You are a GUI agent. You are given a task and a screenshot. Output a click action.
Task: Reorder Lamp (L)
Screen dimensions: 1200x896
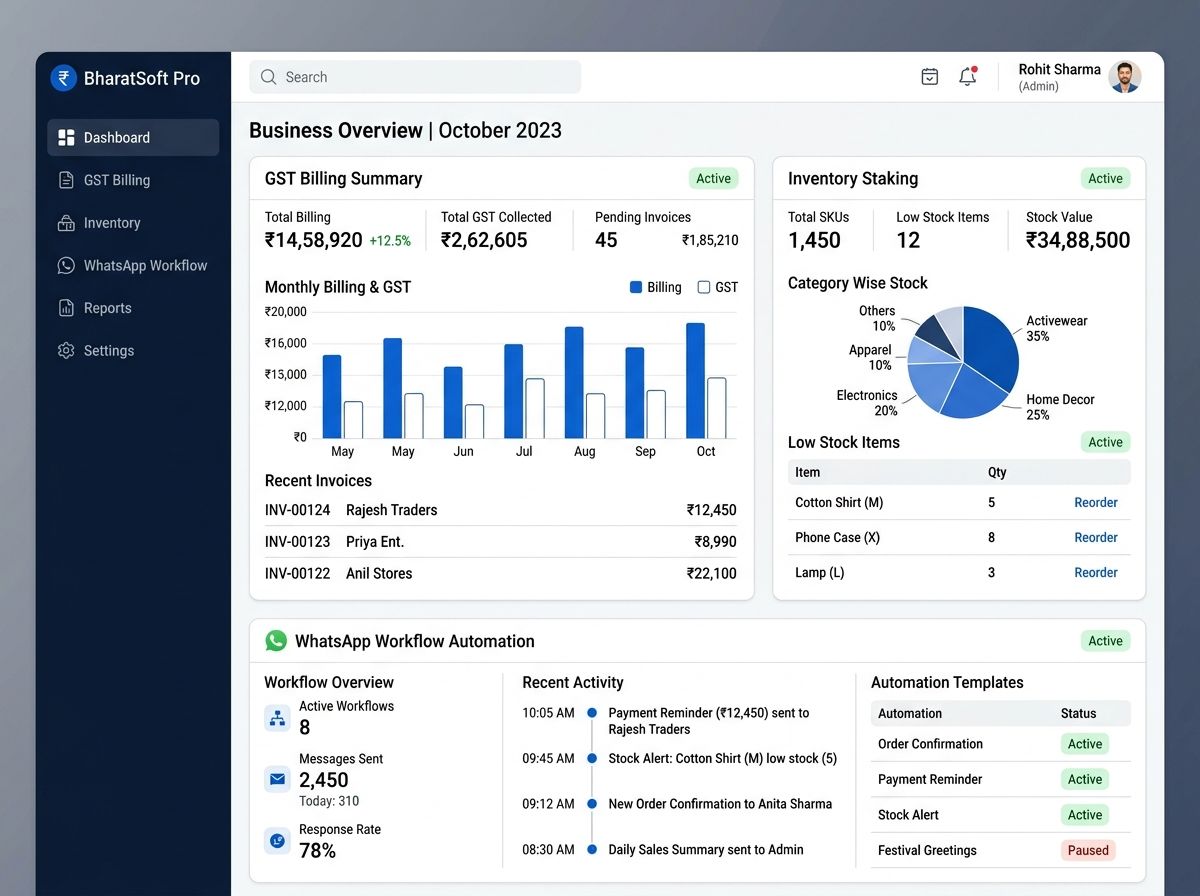pyautogui.click(x=1096, y=573)
